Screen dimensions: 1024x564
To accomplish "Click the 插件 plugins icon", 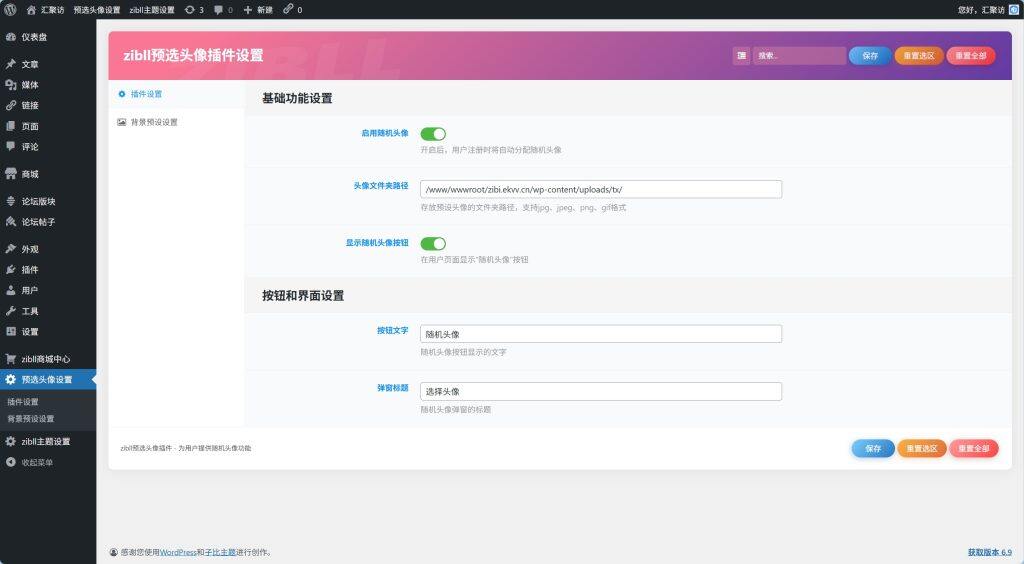I will (10, 270).
